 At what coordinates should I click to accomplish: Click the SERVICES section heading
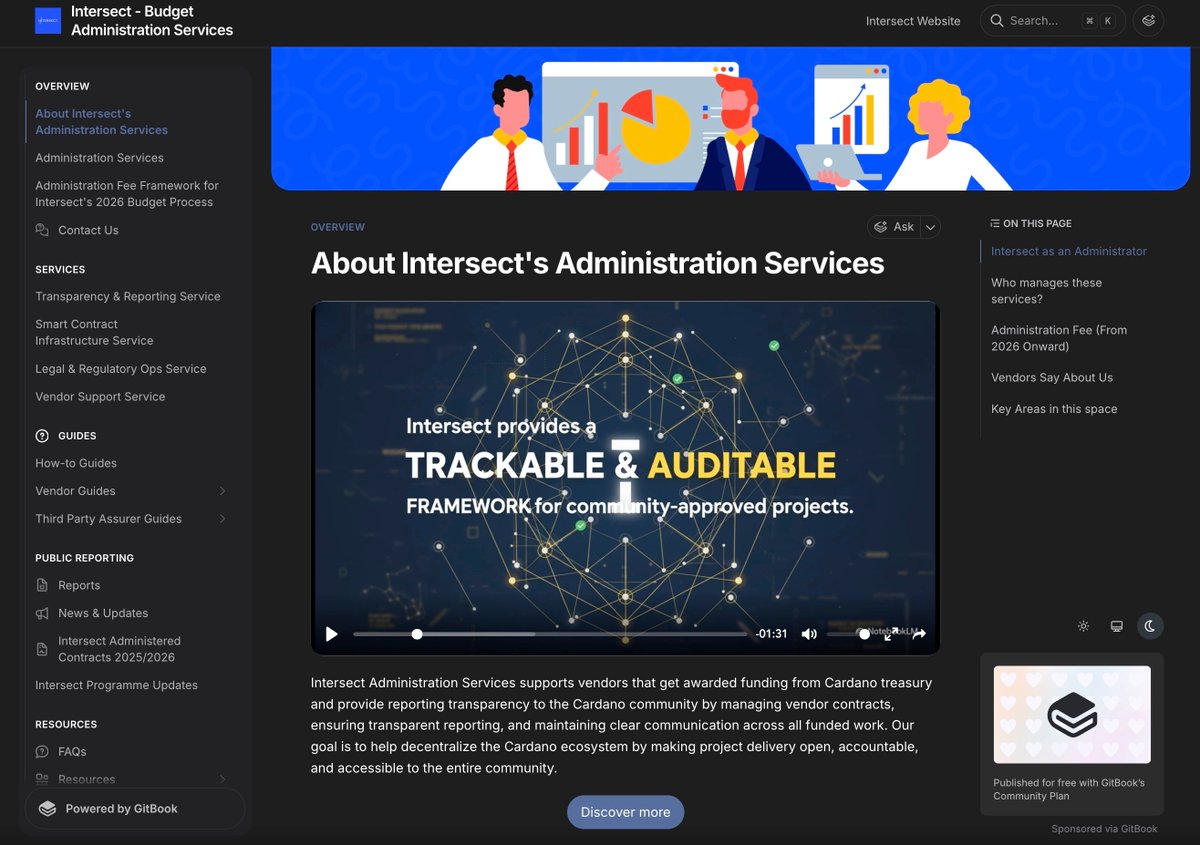(60, 269)
